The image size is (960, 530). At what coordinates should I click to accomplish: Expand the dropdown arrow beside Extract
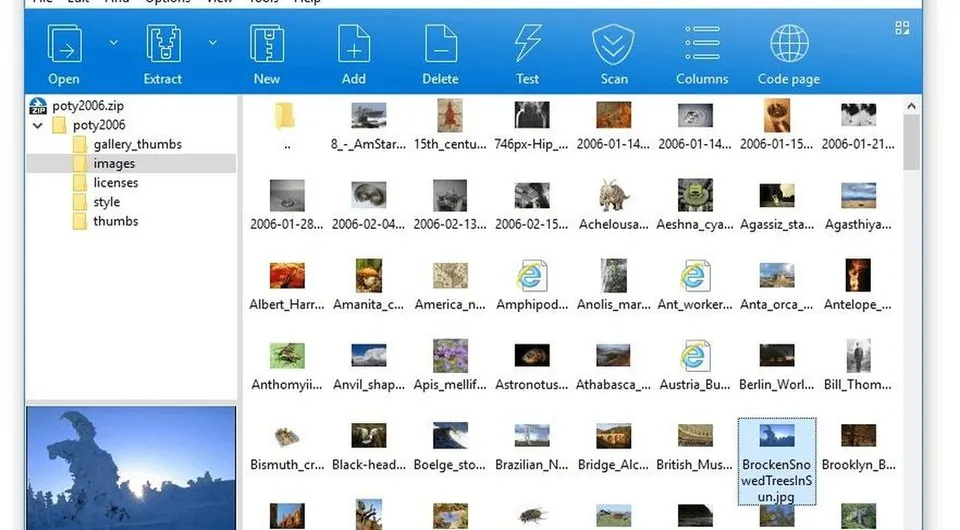tap(212, 43)
